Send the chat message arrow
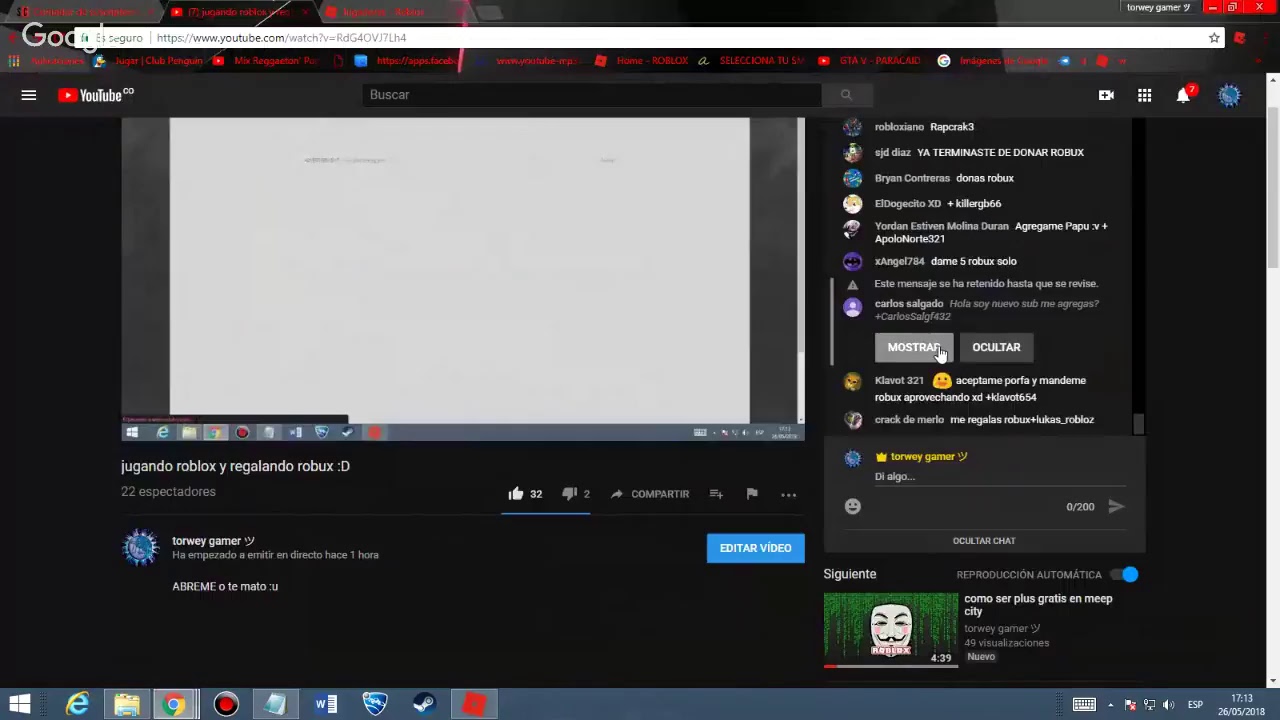 pyautogui.click(x=1116, y=507)
